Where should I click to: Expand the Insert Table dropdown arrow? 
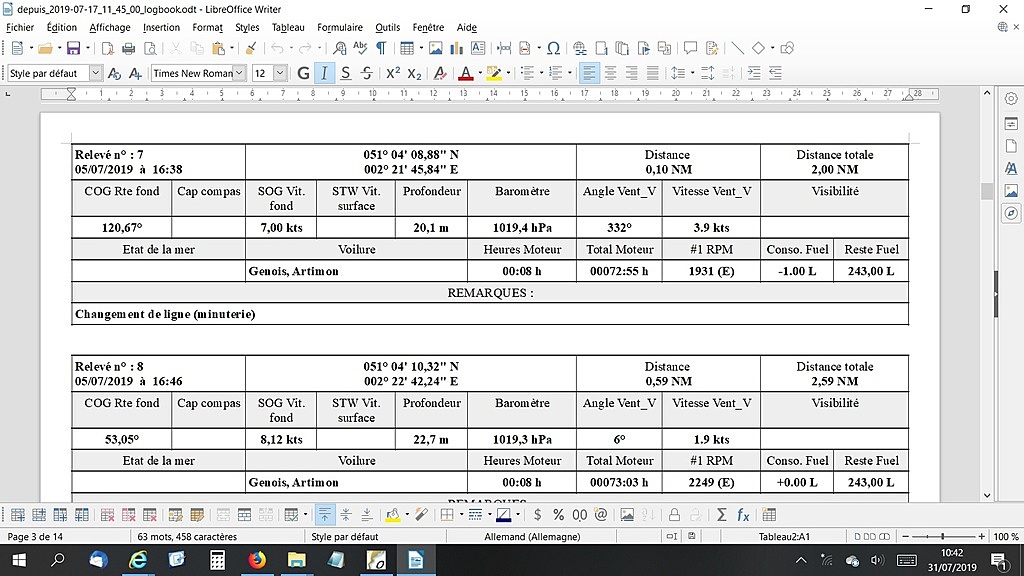[421, 48]
